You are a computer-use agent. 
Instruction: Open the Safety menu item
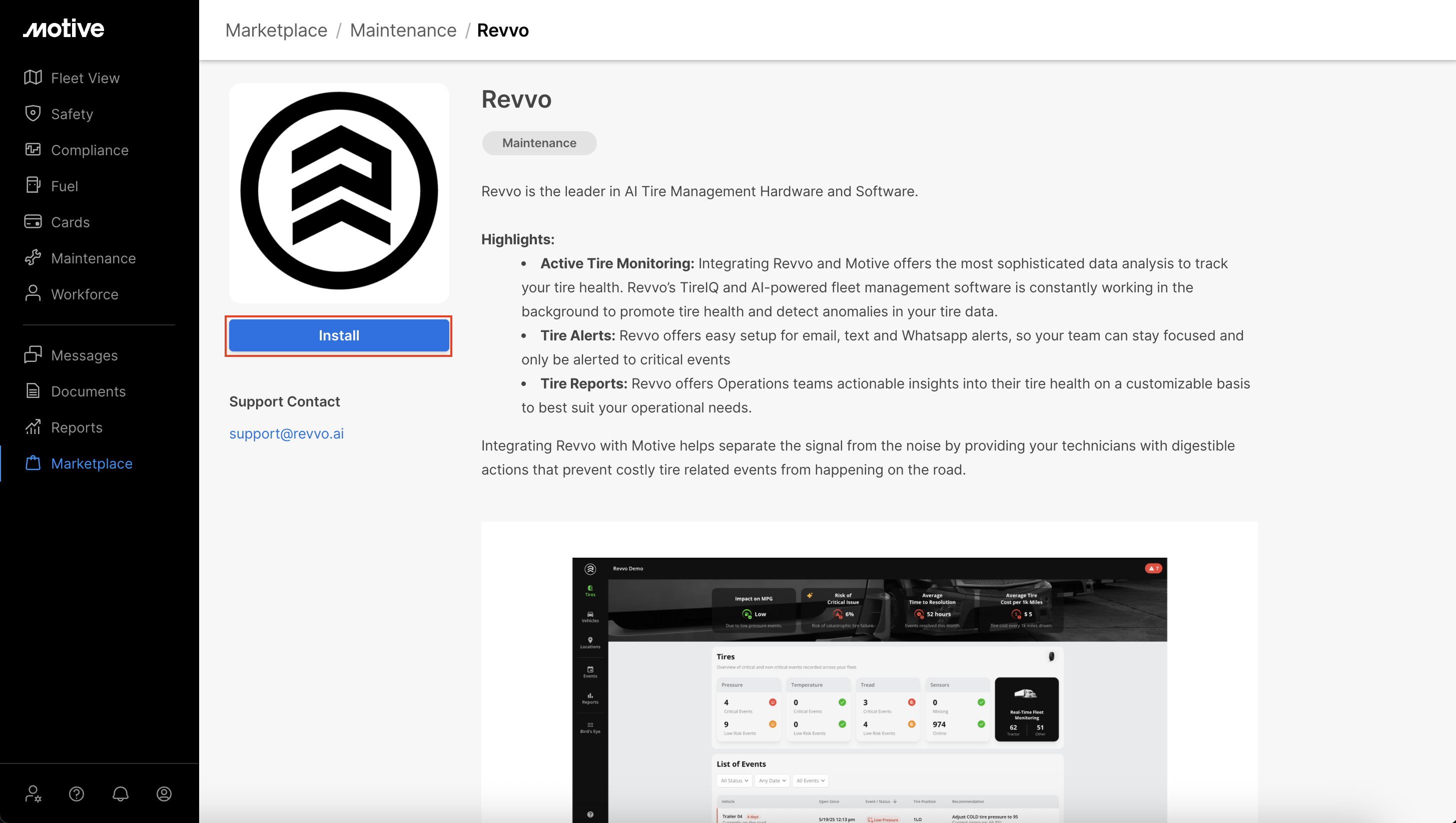[72, 114]
